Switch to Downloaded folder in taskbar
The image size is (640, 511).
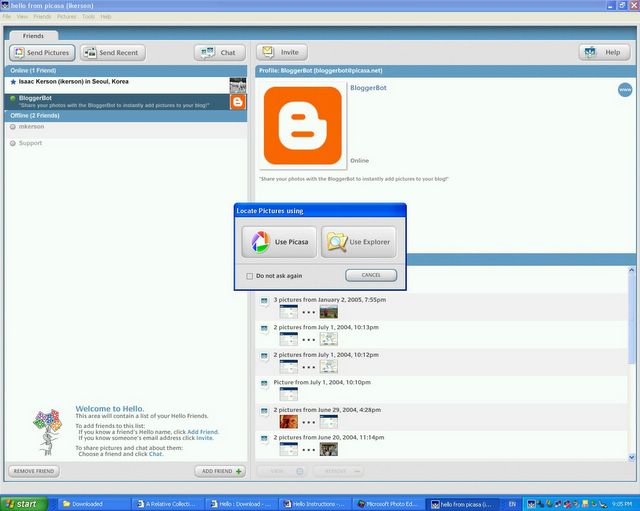94,504
